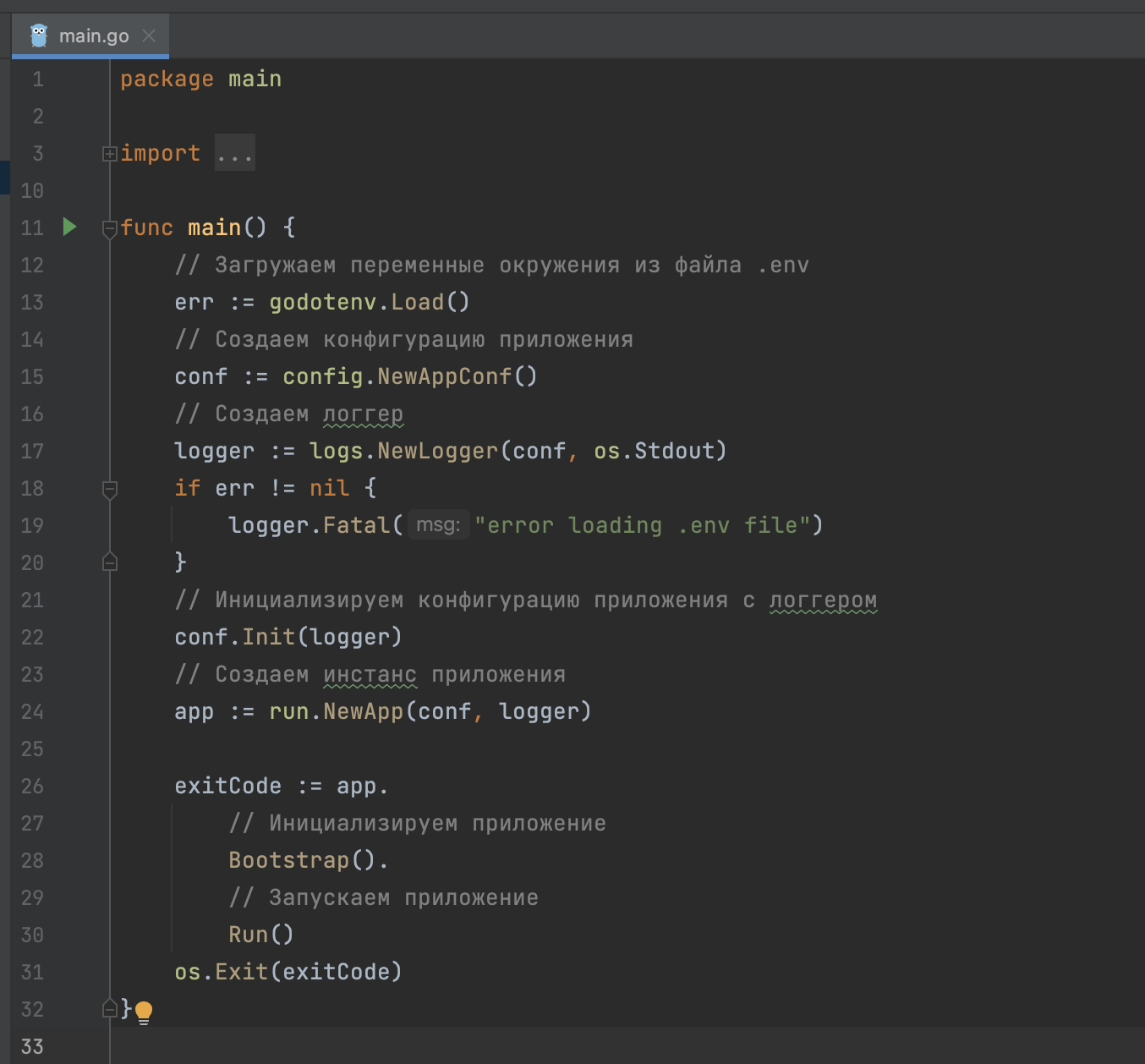Click the underlined word инстанс in comment
Viewport: 1145px width, 1064px height.
point(370,674)
